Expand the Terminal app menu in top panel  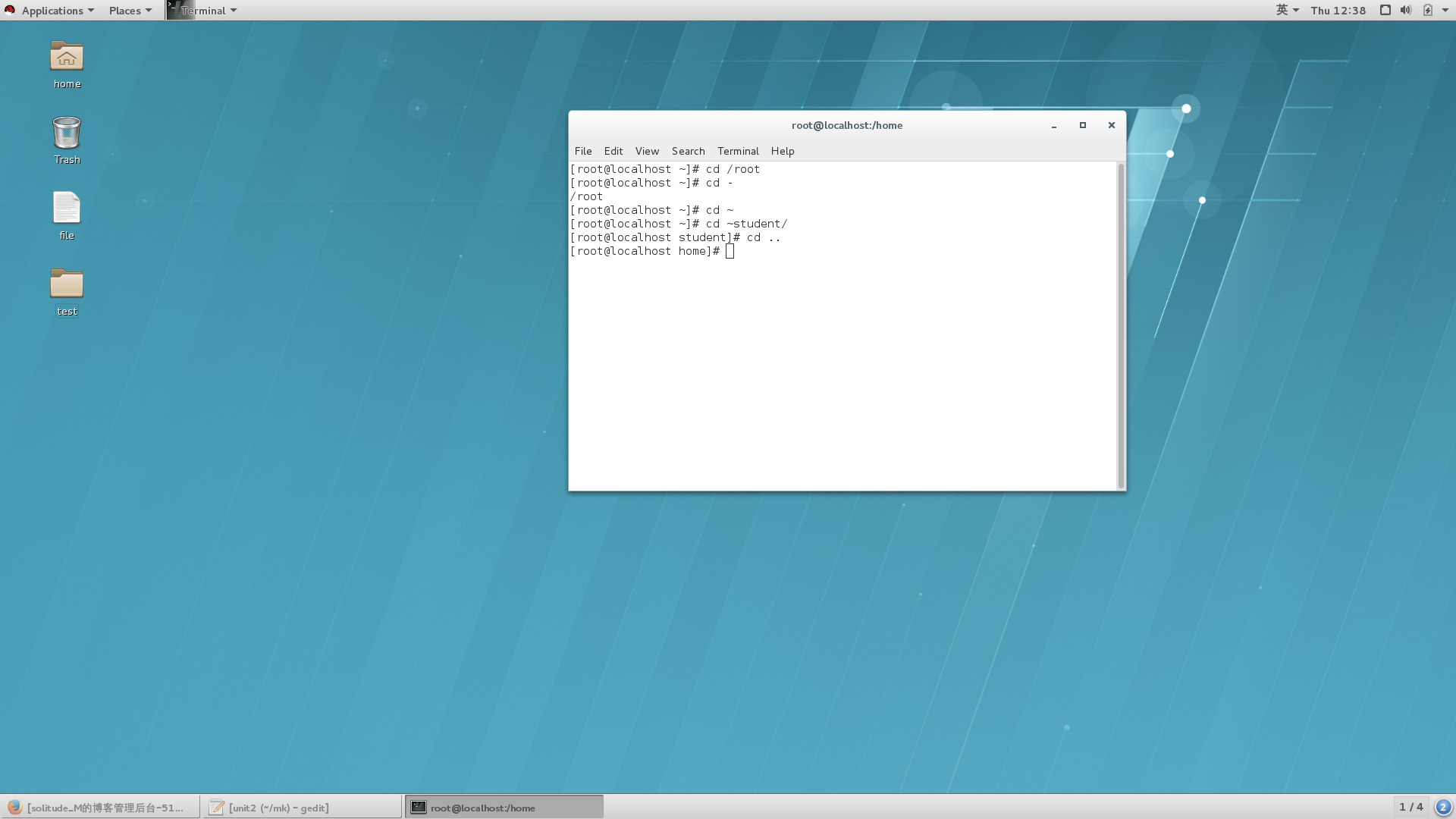tap(209, 10)
